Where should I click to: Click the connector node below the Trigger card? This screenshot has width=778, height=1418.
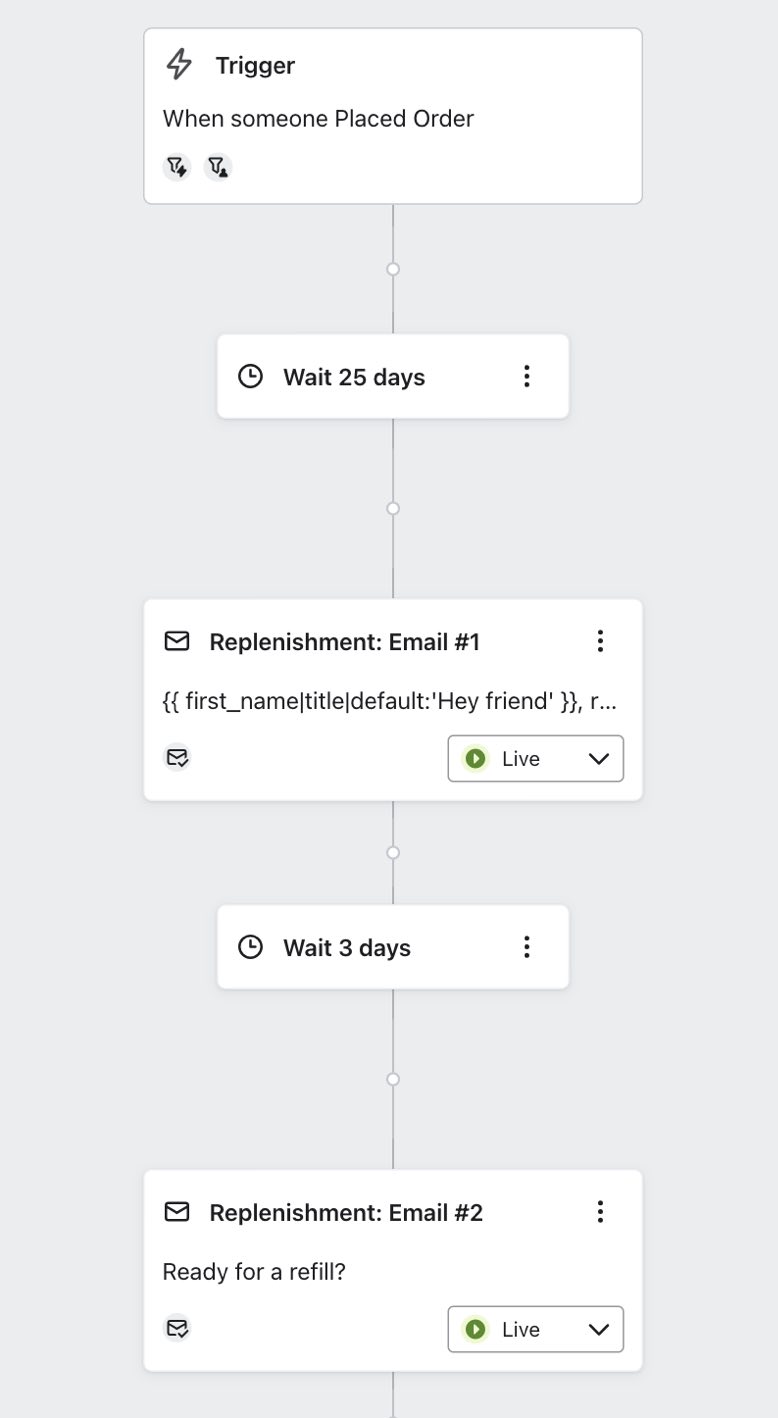(x=393, y=268)
